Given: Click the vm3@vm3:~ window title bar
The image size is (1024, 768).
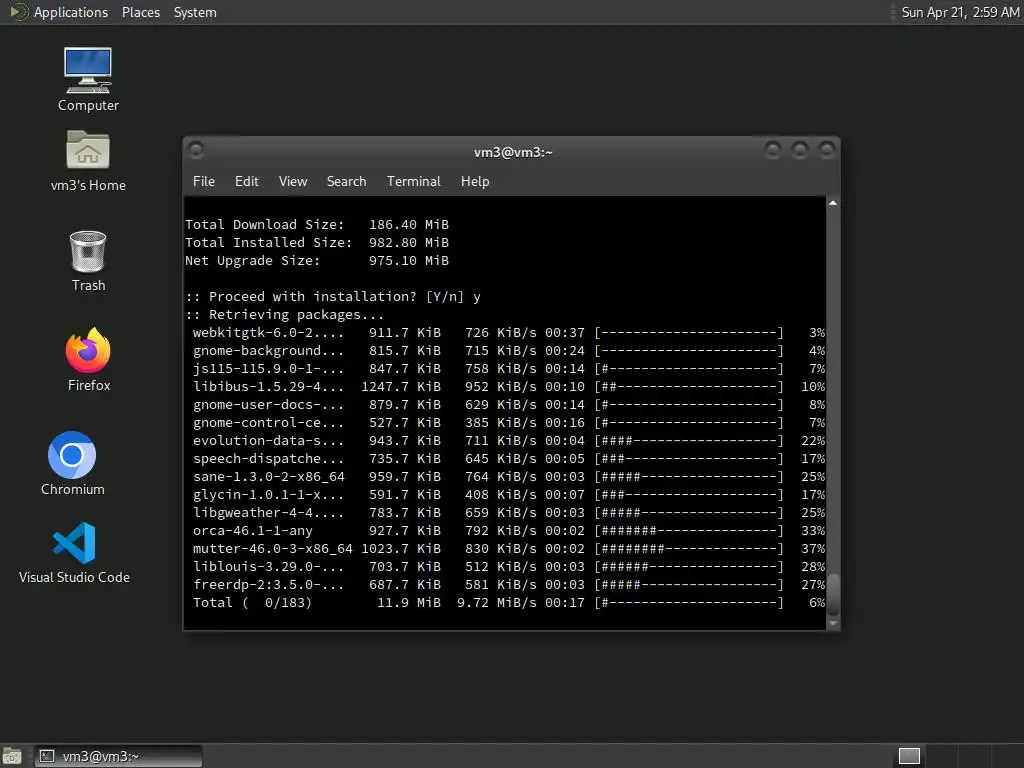Looking at the screenshot, I should [x=513, y=152].
